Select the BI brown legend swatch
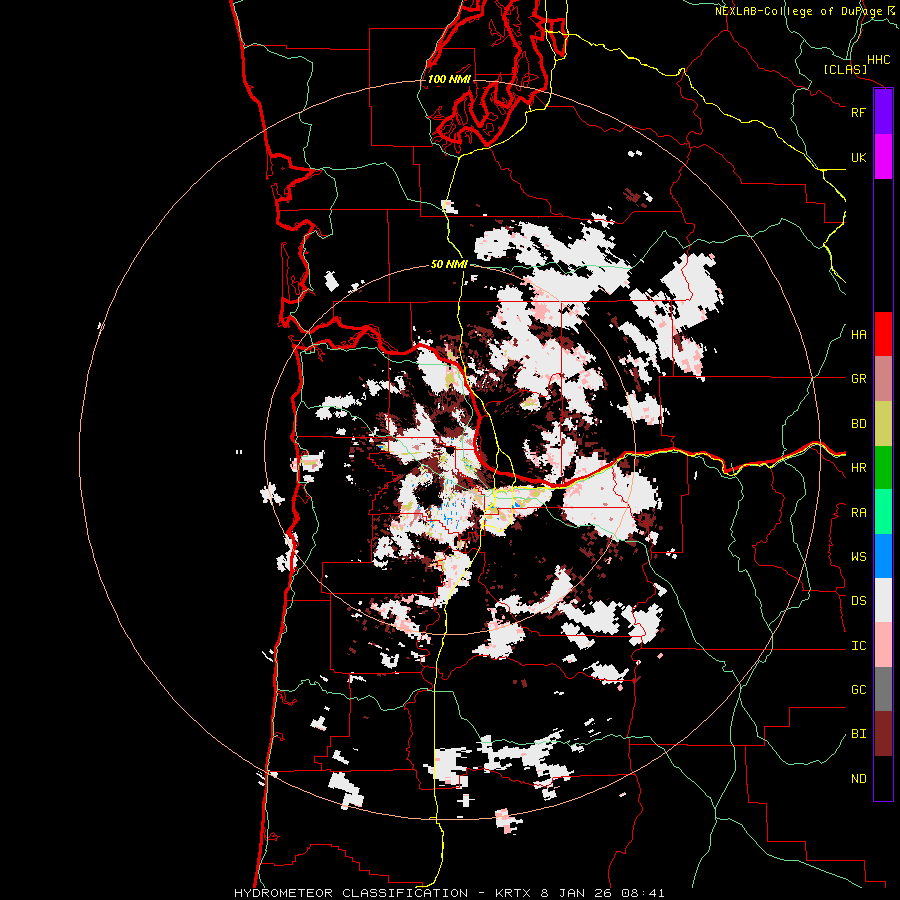Viewport: 900px width, 900px height. click(883, 734)
